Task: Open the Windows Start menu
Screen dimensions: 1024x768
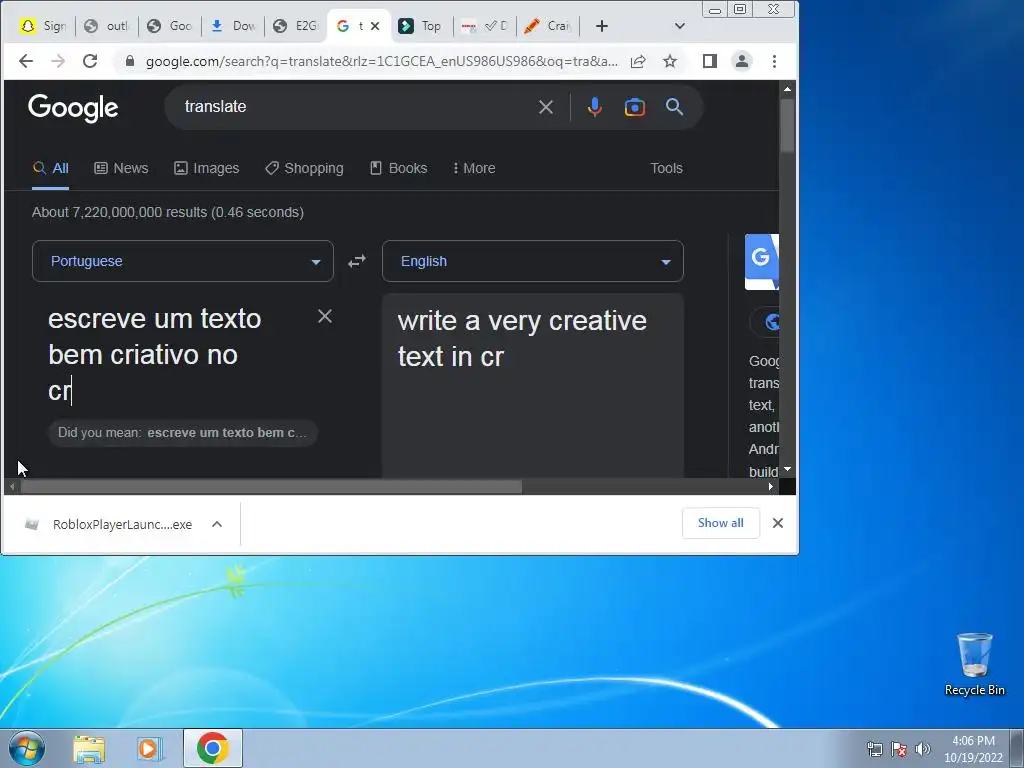Action: [27, 748]
